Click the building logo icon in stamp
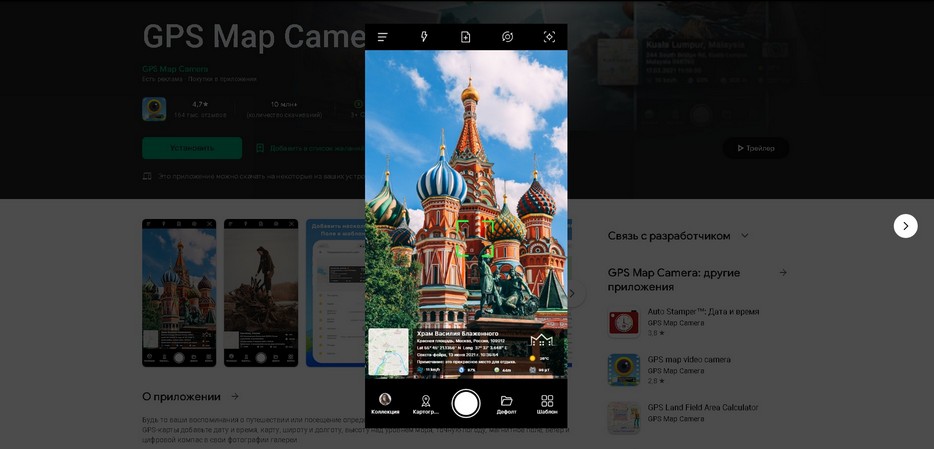 click(541, 340)
